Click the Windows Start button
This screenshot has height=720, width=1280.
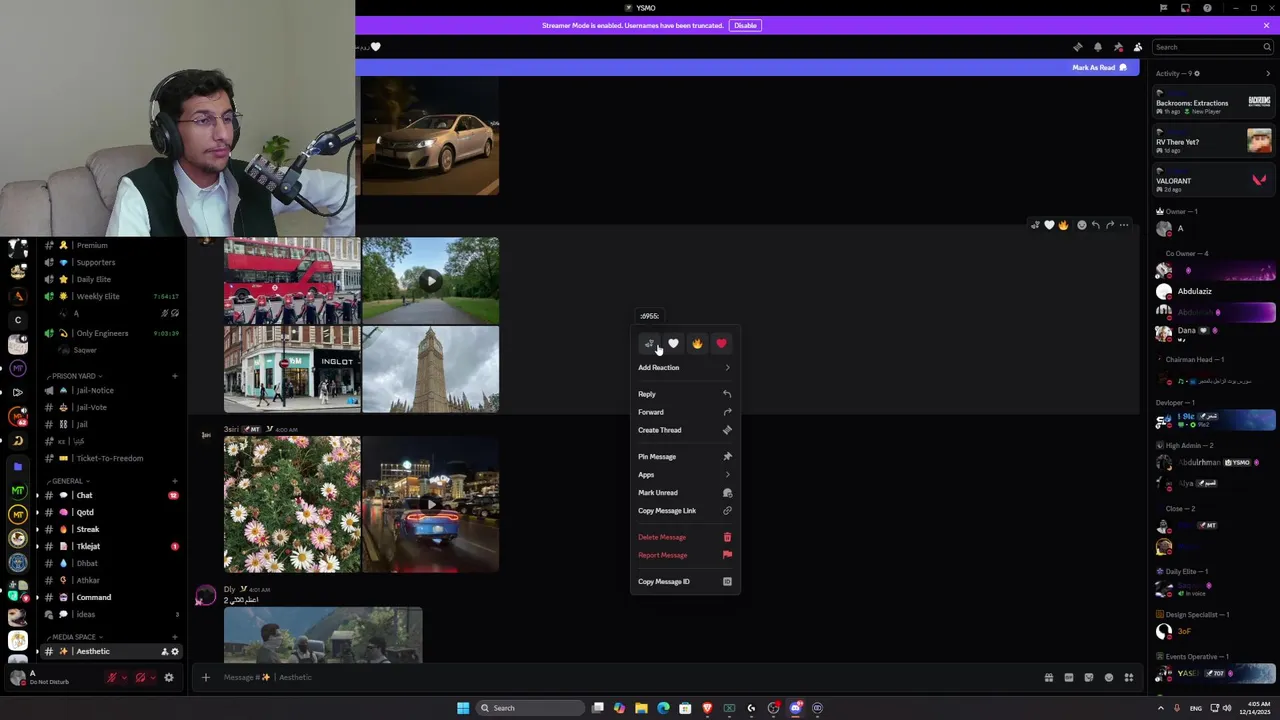coord(462,708)
